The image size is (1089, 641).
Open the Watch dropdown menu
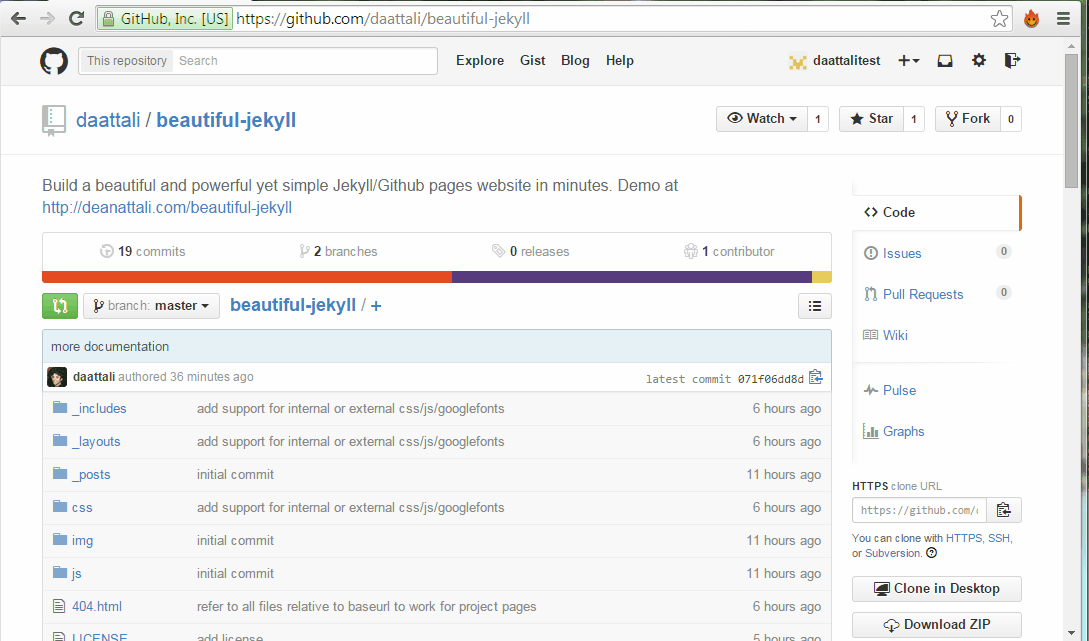click(x=762, y=119)
